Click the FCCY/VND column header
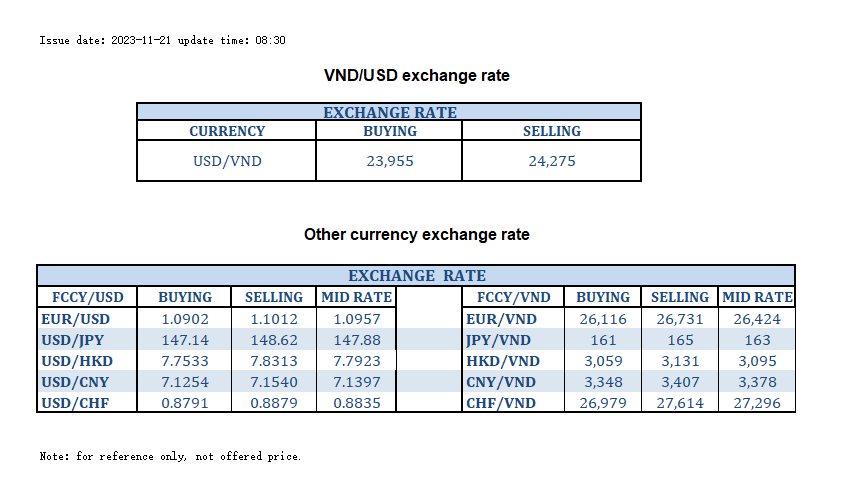The height and width of the screenshot is (491, 842). click(x=514, y=297)
